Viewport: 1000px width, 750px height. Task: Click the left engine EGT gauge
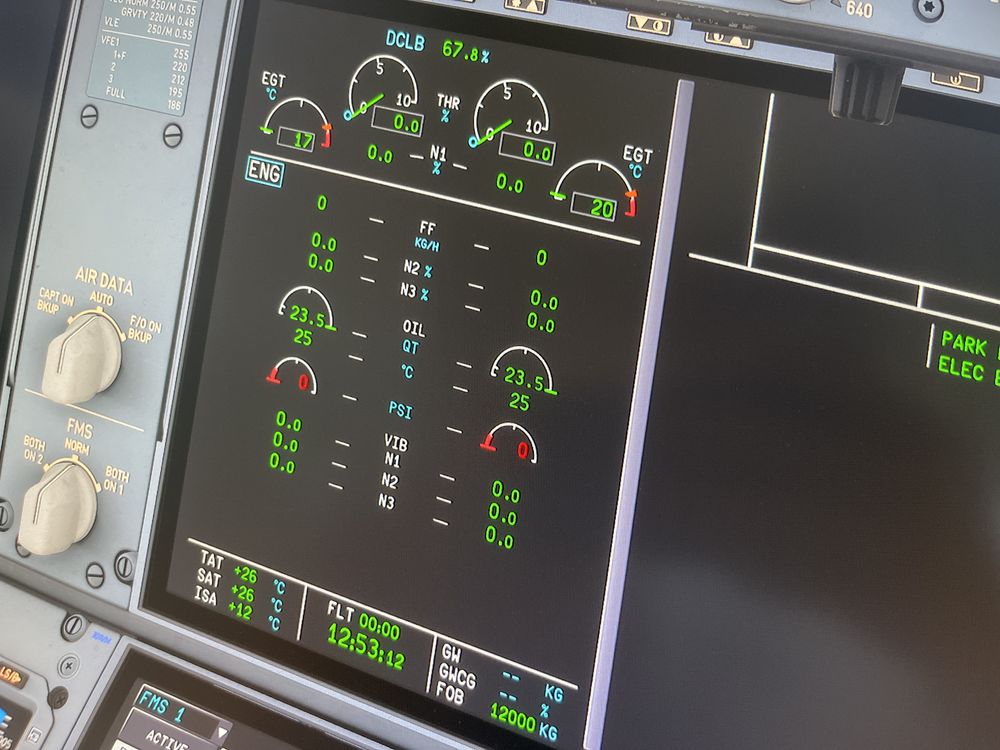tap(293, 125)
